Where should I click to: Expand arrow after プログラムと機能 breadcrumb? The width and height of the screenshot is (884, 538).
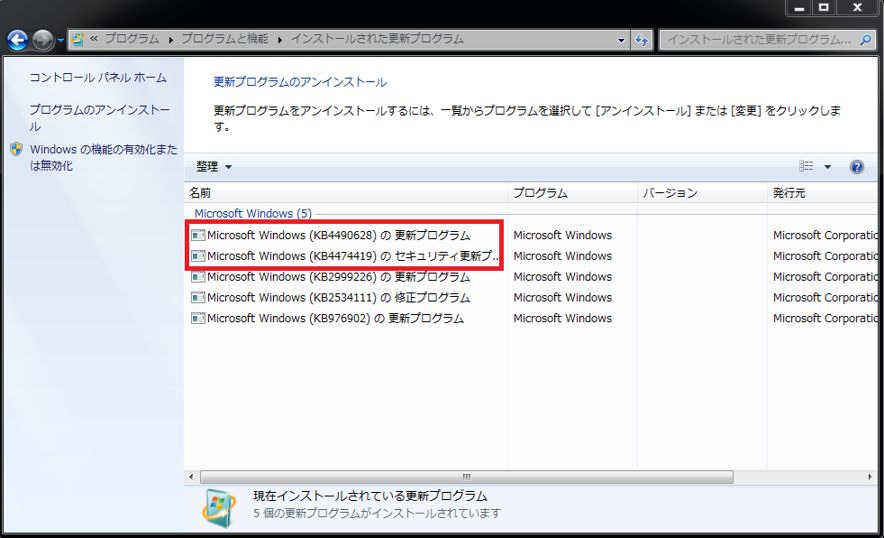click(280, 39)
